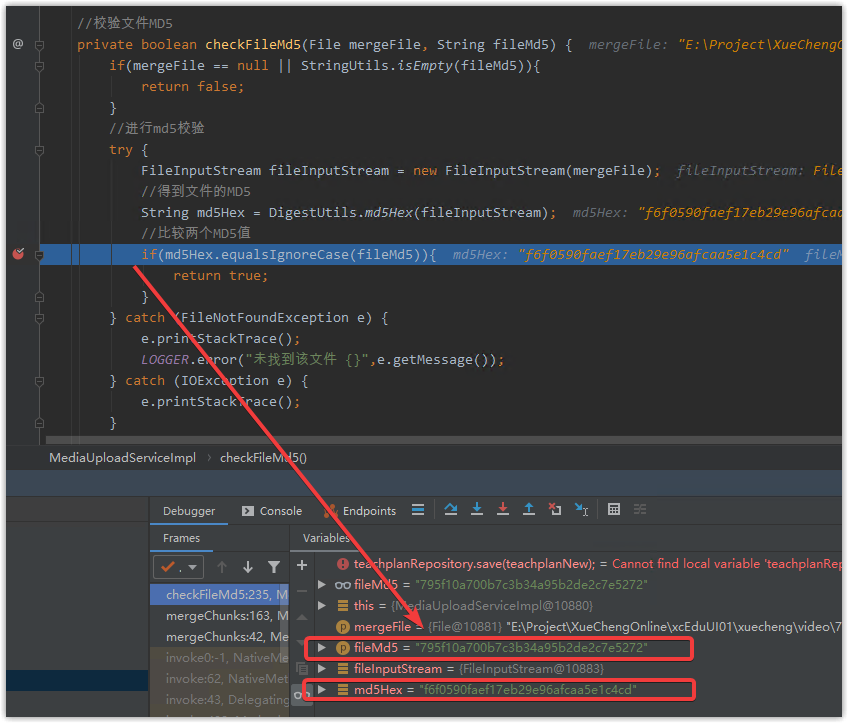Screen dimensions: 848x723
Task: Click the editor horizontal scrollbar
Action: tap(443, 440)
